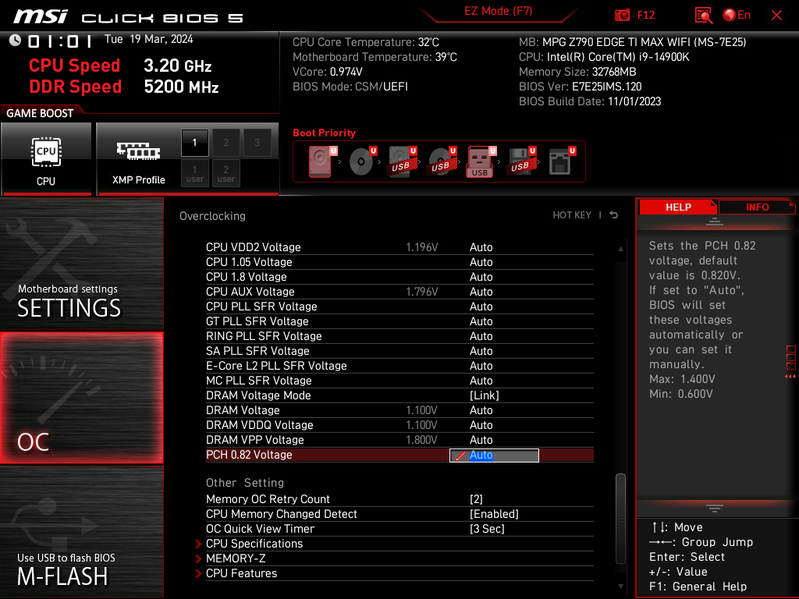Click the XMP Profile memory icon
This screenshot has height=599, width=799.
[x=138, y=151]
